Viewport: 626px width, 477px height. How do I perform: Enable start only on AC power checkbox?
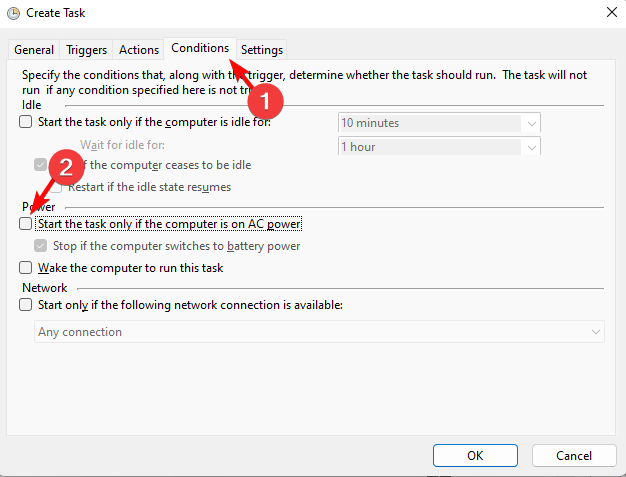click(x=25, y=224)
